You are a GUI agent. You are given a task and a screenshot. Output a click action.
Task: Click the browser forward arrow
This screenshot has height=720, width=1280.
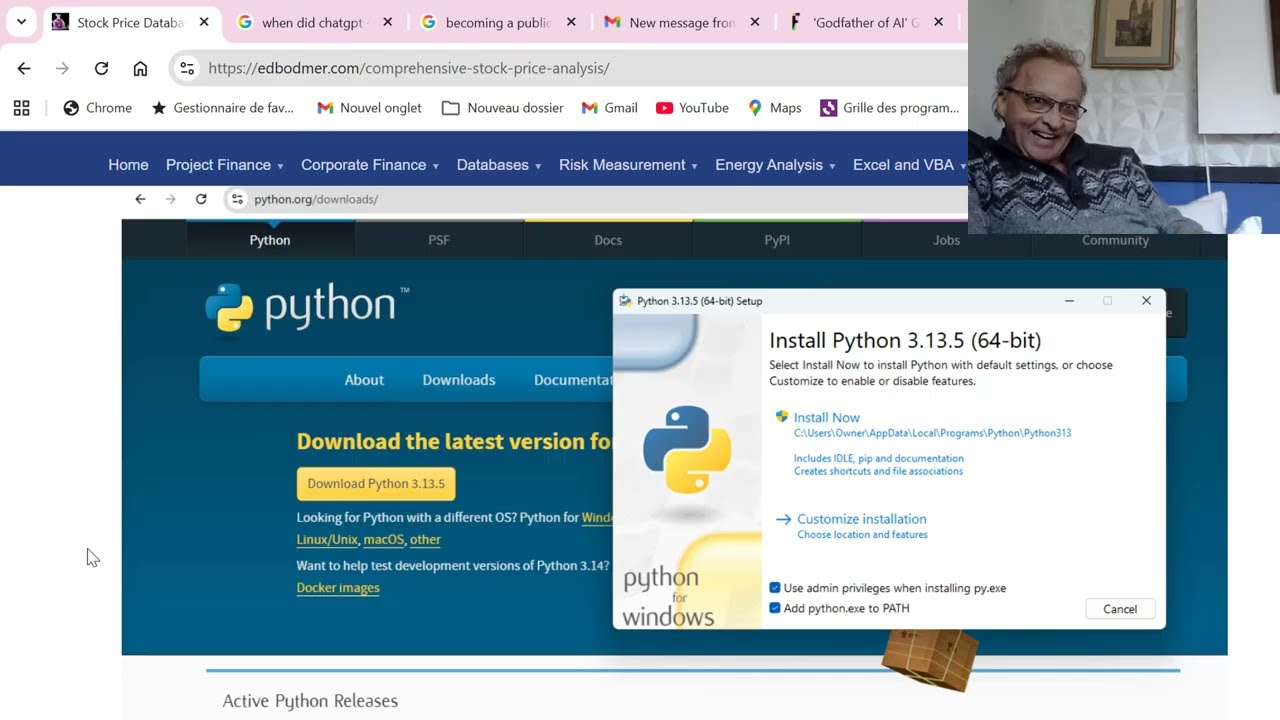click(x=62, y=68)
